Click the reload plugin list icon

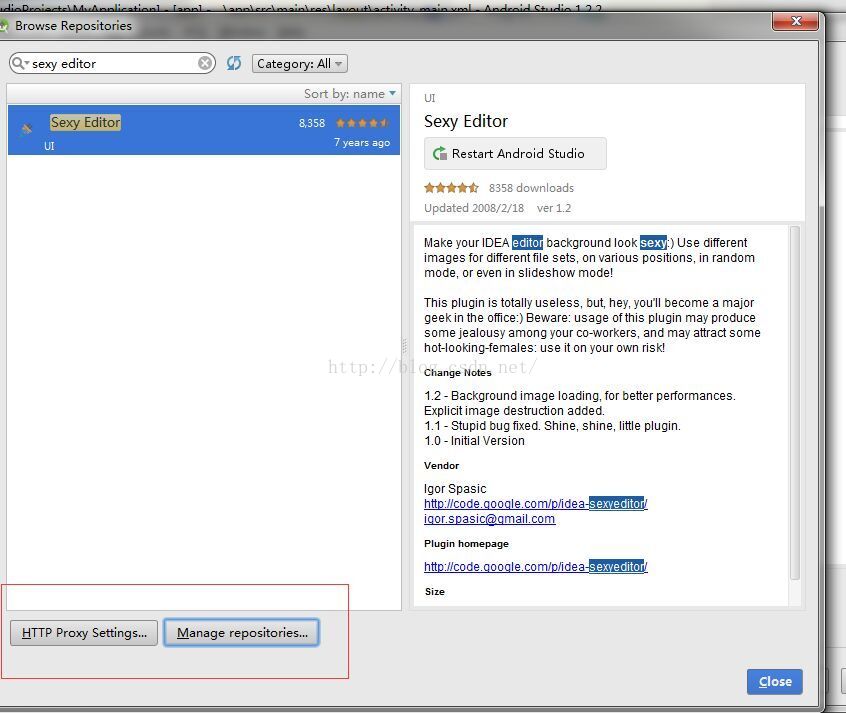coord(234,63)
